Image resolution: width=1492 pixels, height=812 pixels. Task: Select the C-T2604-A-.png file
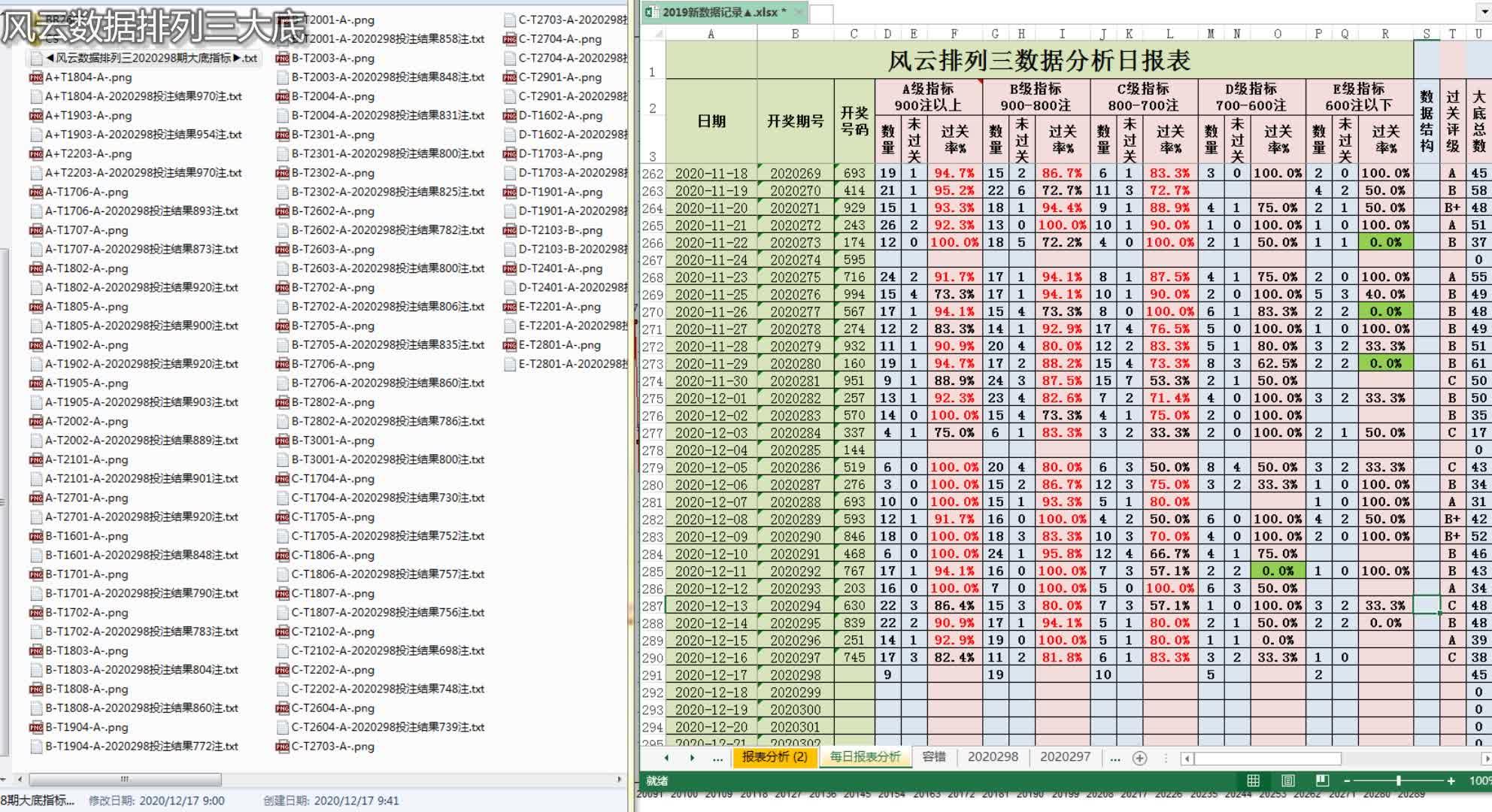coord(326,707)
